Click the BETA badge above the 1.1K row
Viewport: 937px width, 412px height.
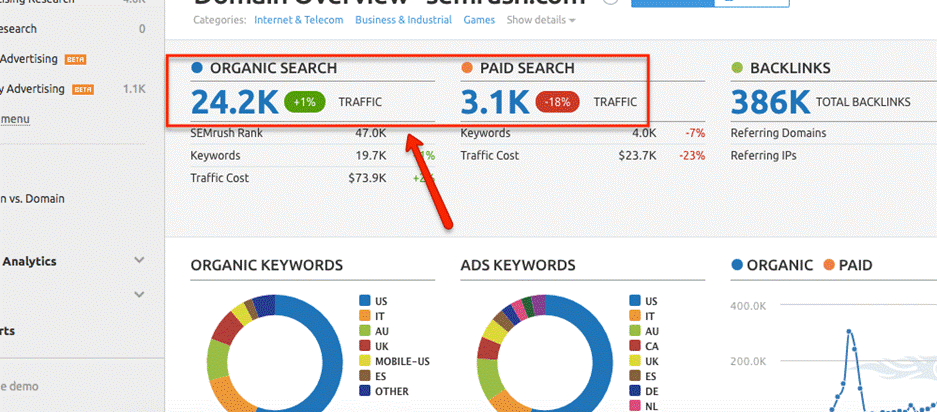click(x=75, y=59)
